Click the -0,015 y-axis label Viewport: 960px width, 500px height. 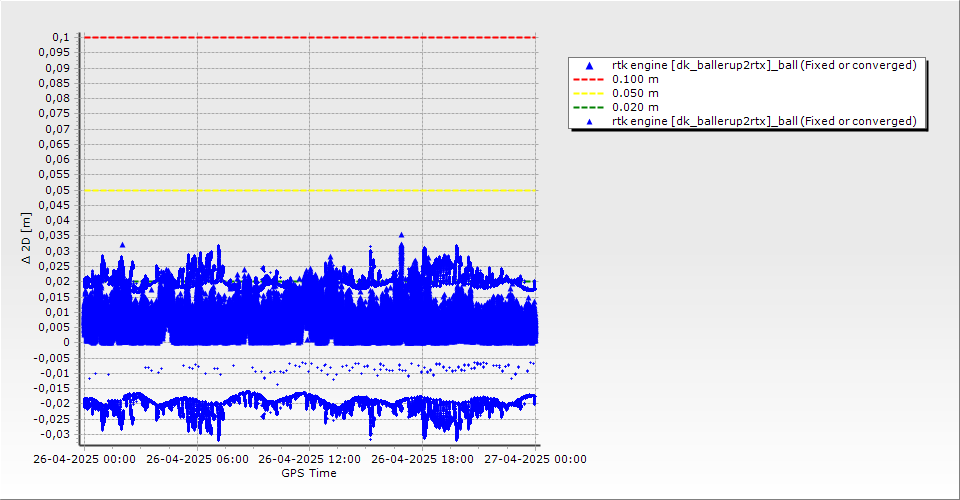tap(51, 388)
